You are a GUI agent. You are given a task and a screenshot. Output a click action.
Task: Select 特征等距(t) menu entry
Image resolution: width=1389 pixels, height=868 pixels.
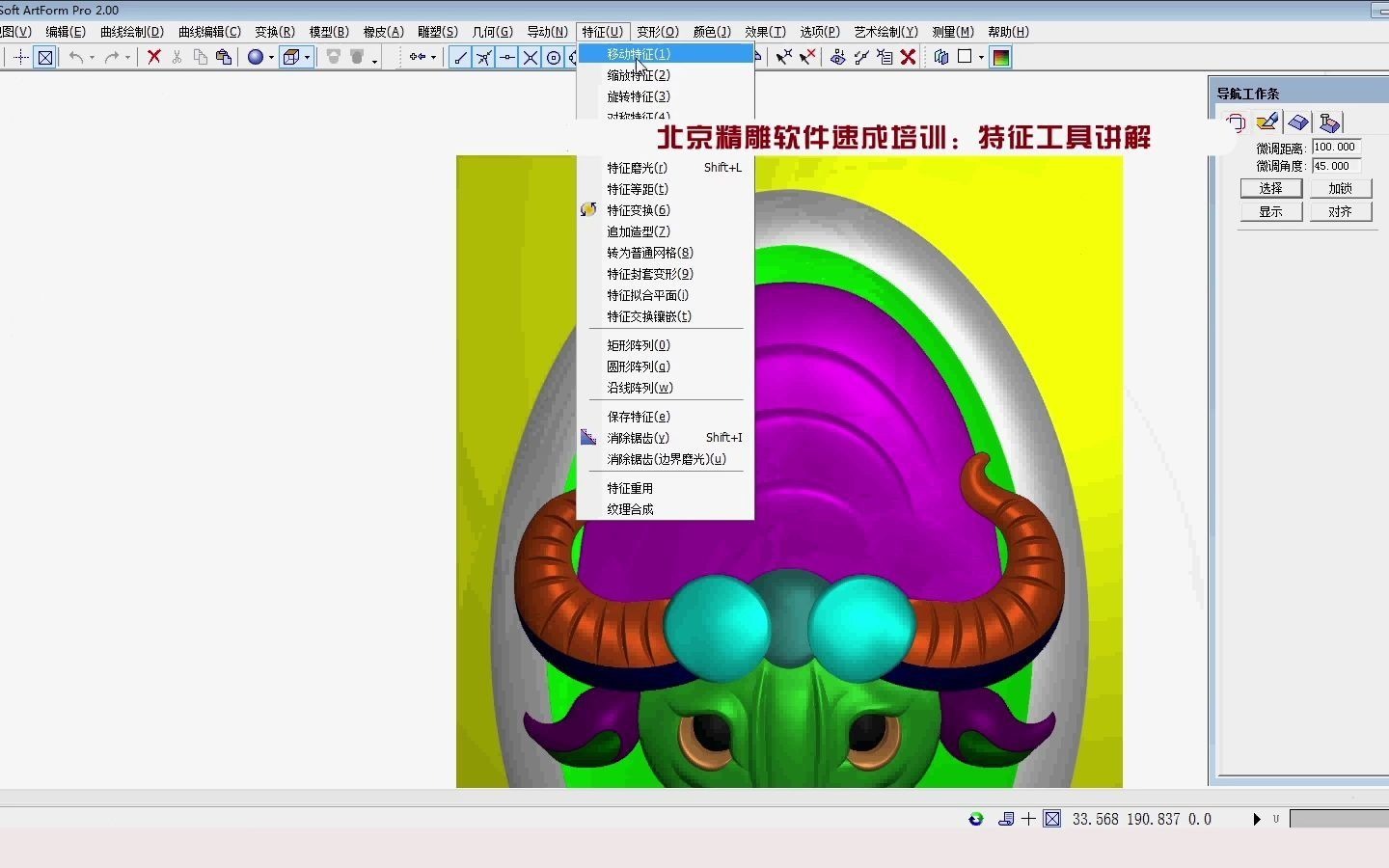tap(666, 189)
